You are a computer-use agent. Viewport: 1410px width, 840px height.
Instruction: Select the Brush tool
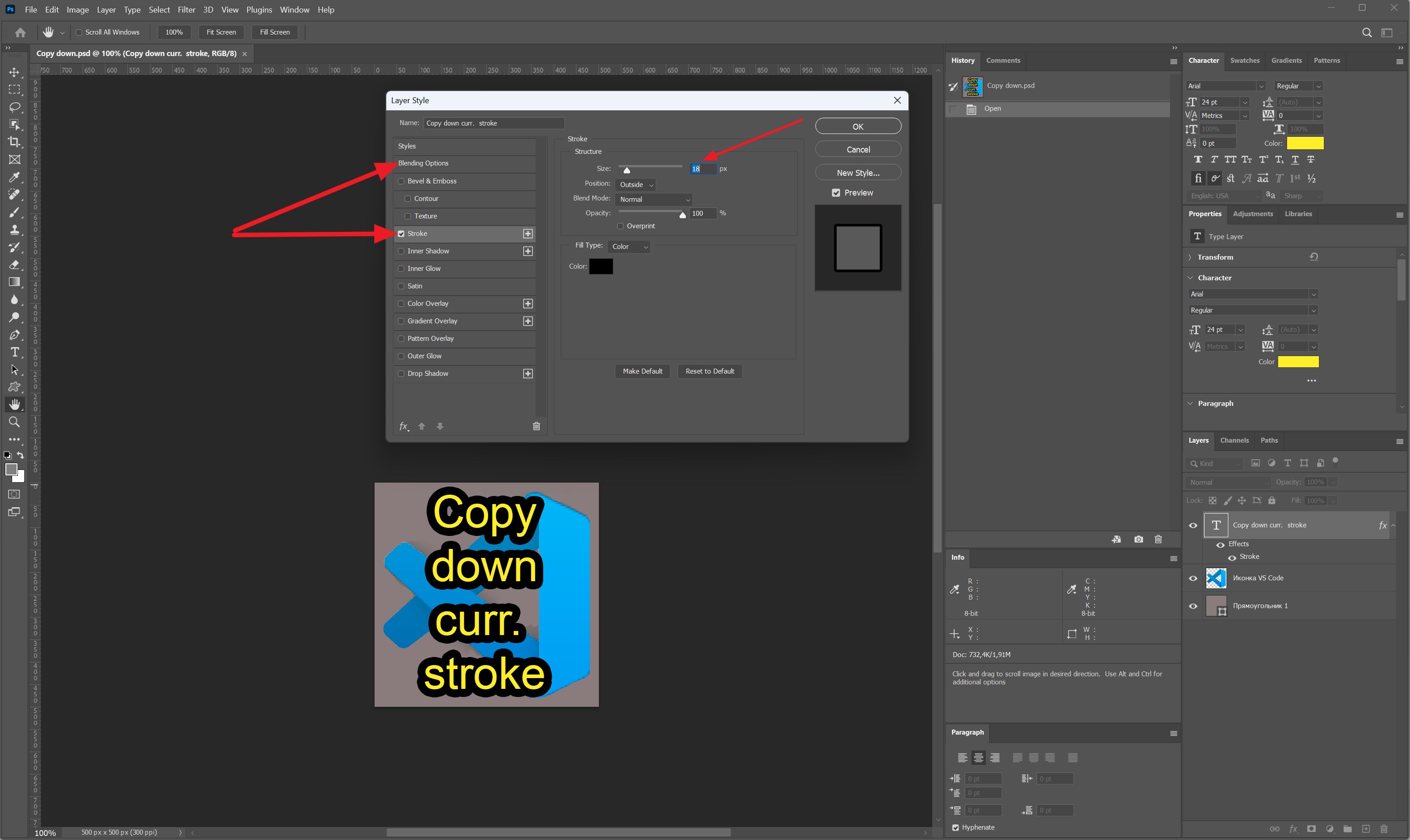pos(14,212)
